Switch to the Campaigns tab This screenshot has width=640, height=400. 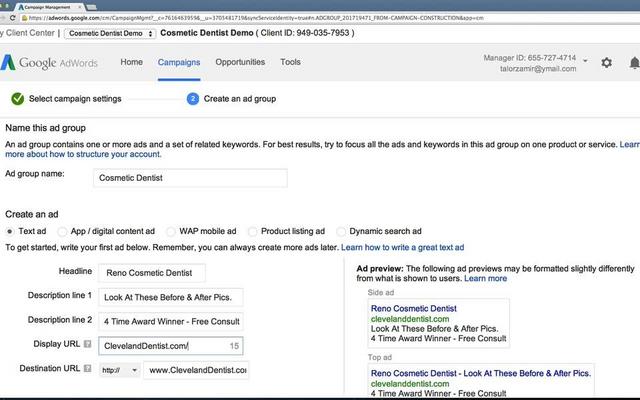(179, 62)
